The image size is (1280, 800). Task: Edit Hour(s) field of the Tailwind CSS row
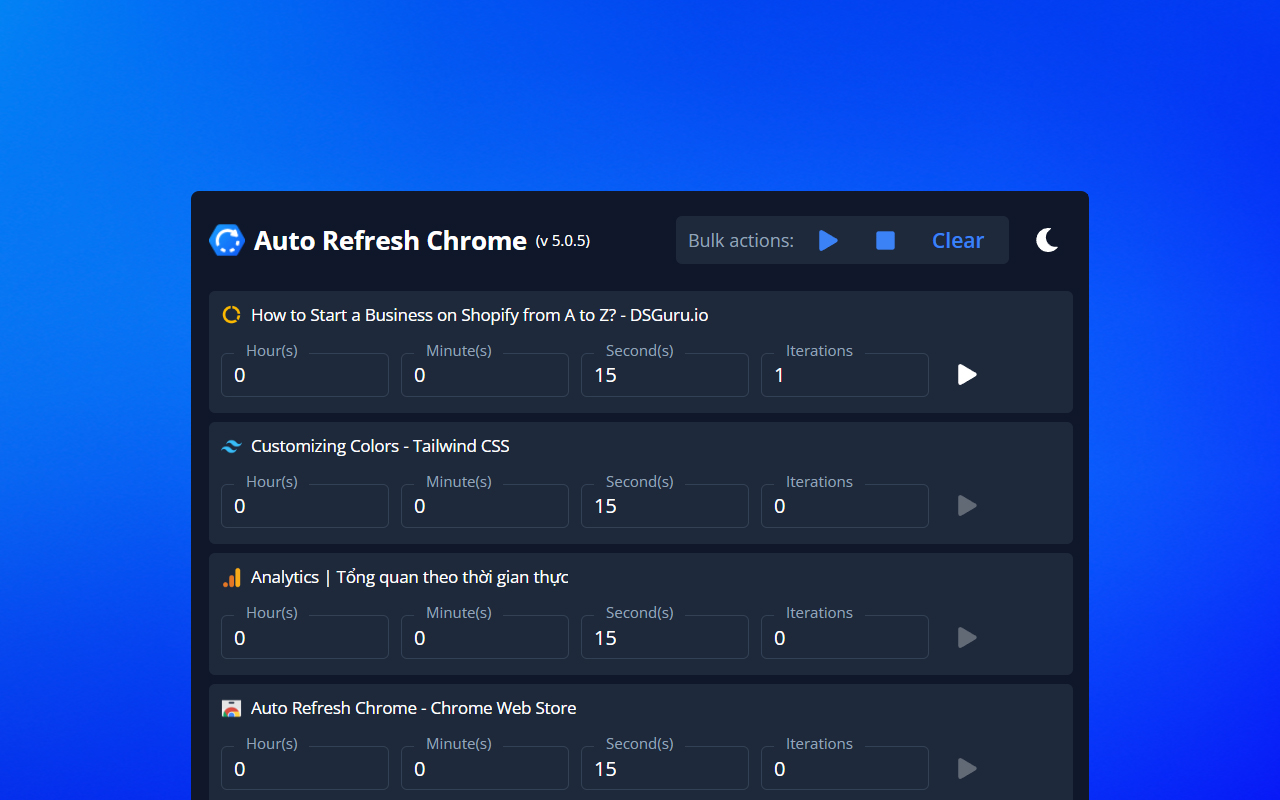click(x=305, y=506)
